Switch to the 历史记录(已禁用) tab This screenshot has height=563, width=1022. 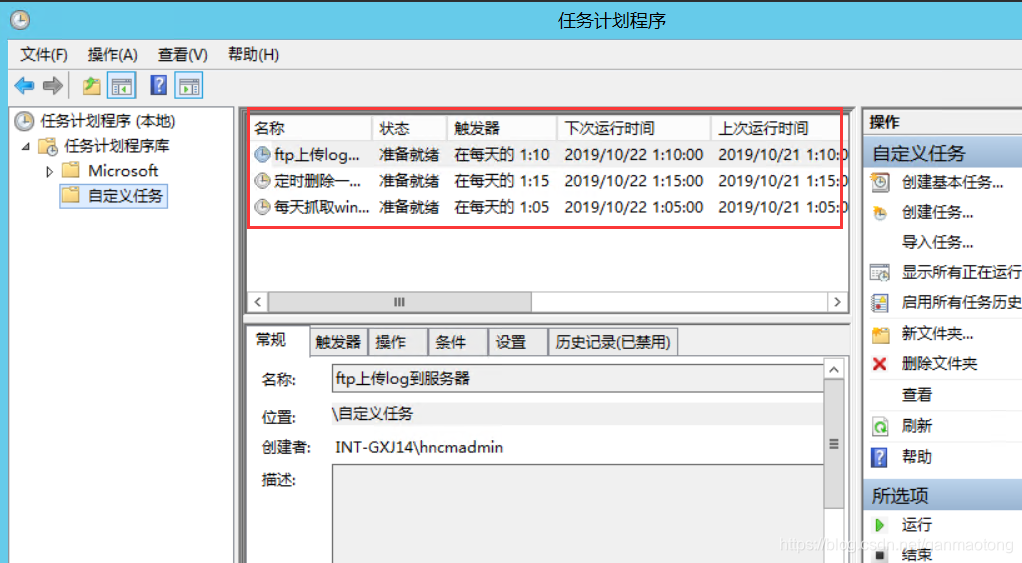[613, 342]
